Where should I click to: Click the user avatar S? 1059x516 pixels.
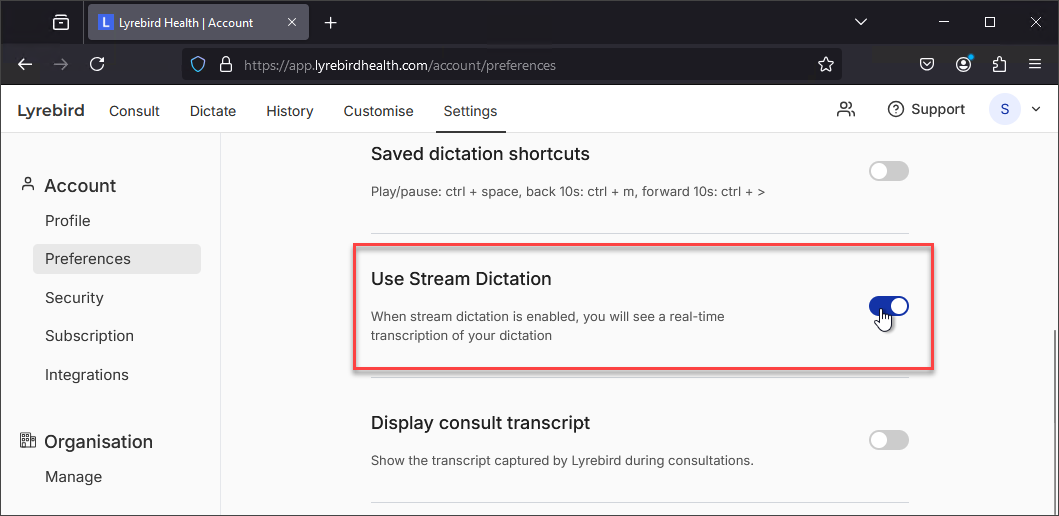pos(1005,109)
